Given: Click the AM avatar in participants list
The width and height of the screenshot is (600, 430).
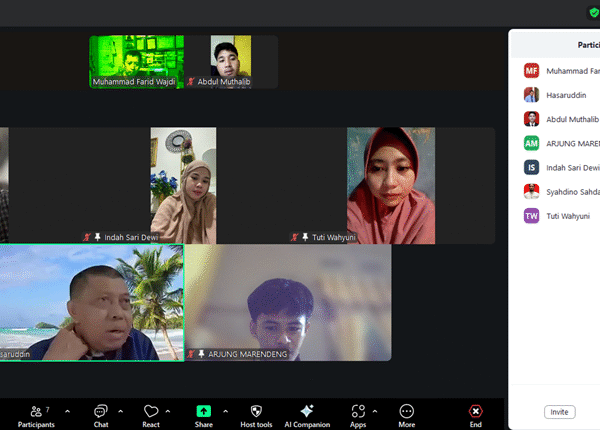Looking at the screenshot, I should tap(532, 143).
